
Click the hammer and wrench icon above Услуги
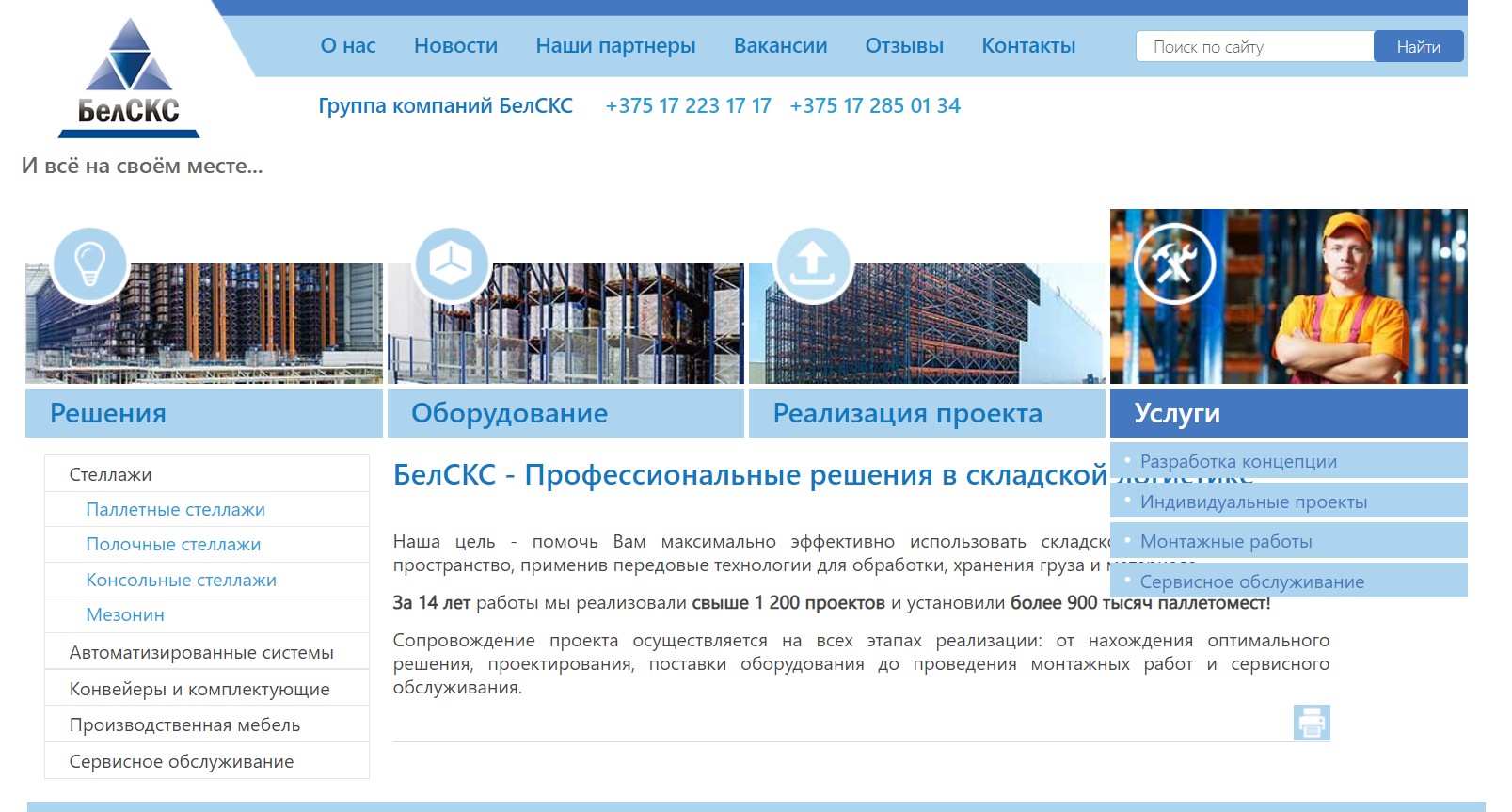click(x=1174, y=264)
